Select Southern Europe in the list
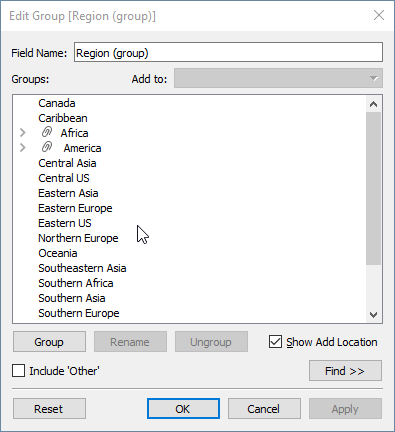 79,313
